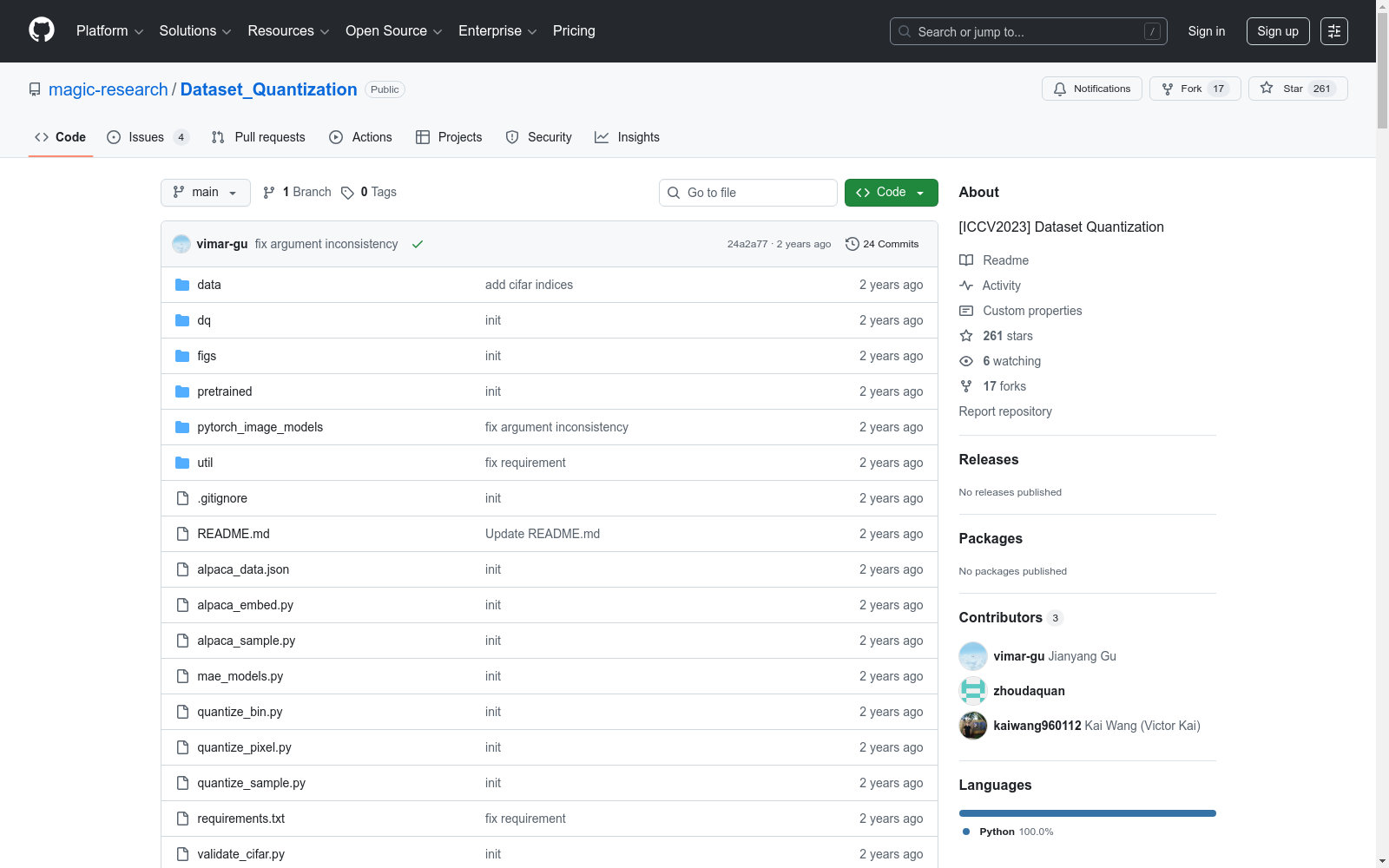Screen dimensions: 1389x868
Task: Open the 'add cifar indices' commit message
Action: 529,285
